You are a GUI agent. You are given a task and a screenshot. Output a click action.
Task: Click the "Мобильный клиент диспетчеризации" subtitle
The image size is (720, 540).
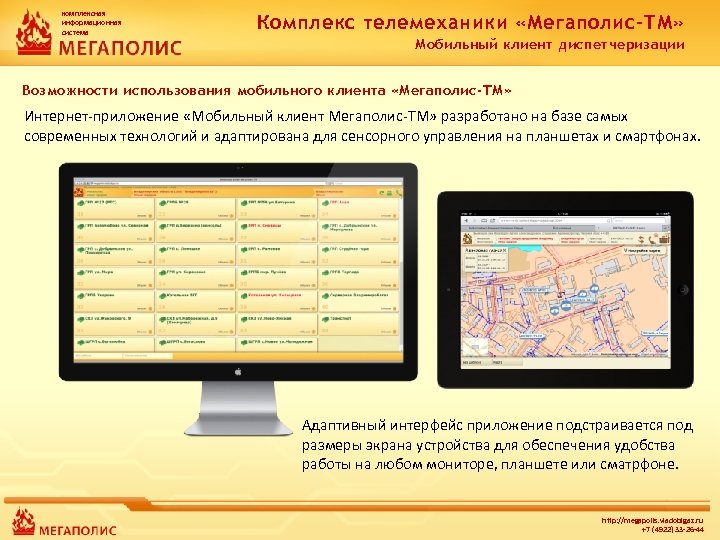click(550, 45)
